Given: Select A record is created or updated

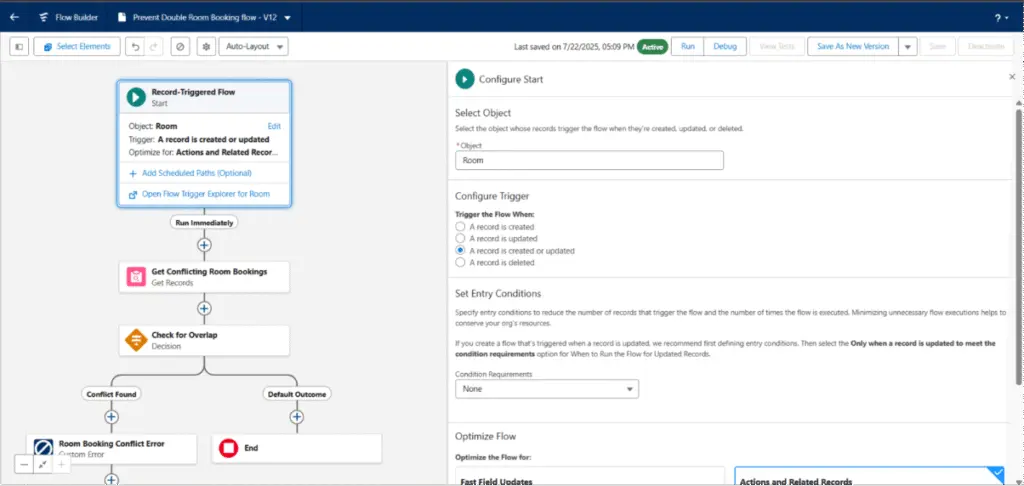Looking at the screenshot, I should [x=460, y=250].
